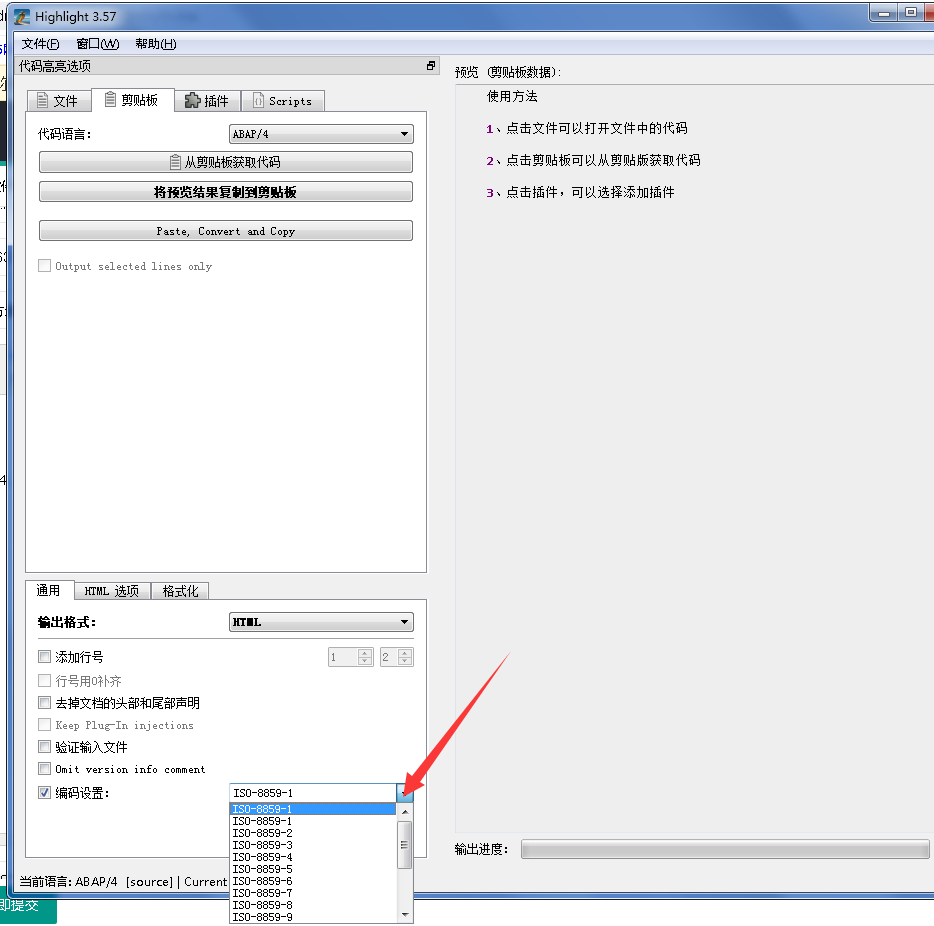Image resolution: width=934 pixels, height=926 pixels.
Task: Click Paste, Convert and Copy button
Action: point(225,231)
